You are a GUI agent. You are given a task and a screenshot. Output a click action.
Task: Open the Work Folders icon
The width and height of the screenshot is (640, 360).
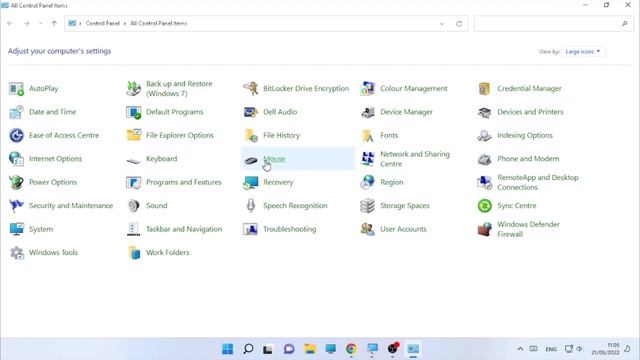click(133, 252)
